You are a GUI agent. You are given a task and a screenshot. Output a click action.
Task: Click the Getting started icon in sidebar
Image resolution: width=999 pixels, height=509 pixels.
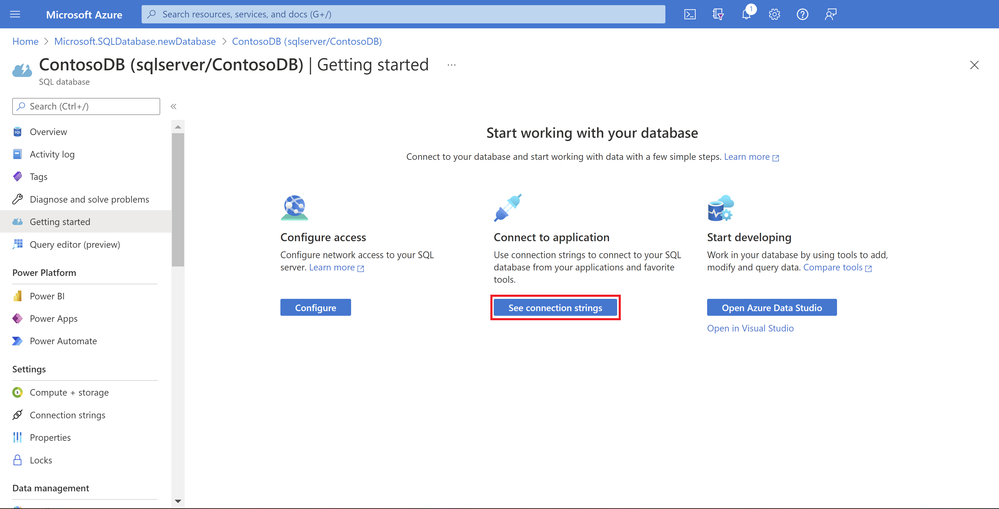(x=18, y=222)
